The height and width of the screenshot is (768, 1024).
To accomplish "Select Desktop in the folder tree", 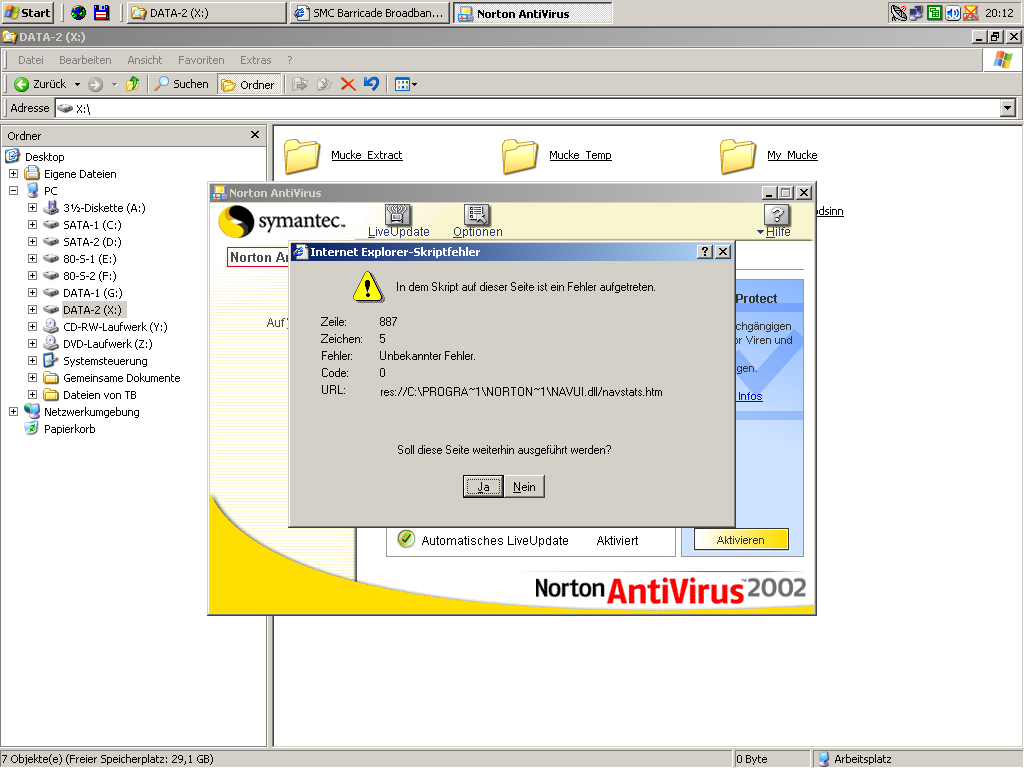I will pyautogui.click(x=44, y=157).
